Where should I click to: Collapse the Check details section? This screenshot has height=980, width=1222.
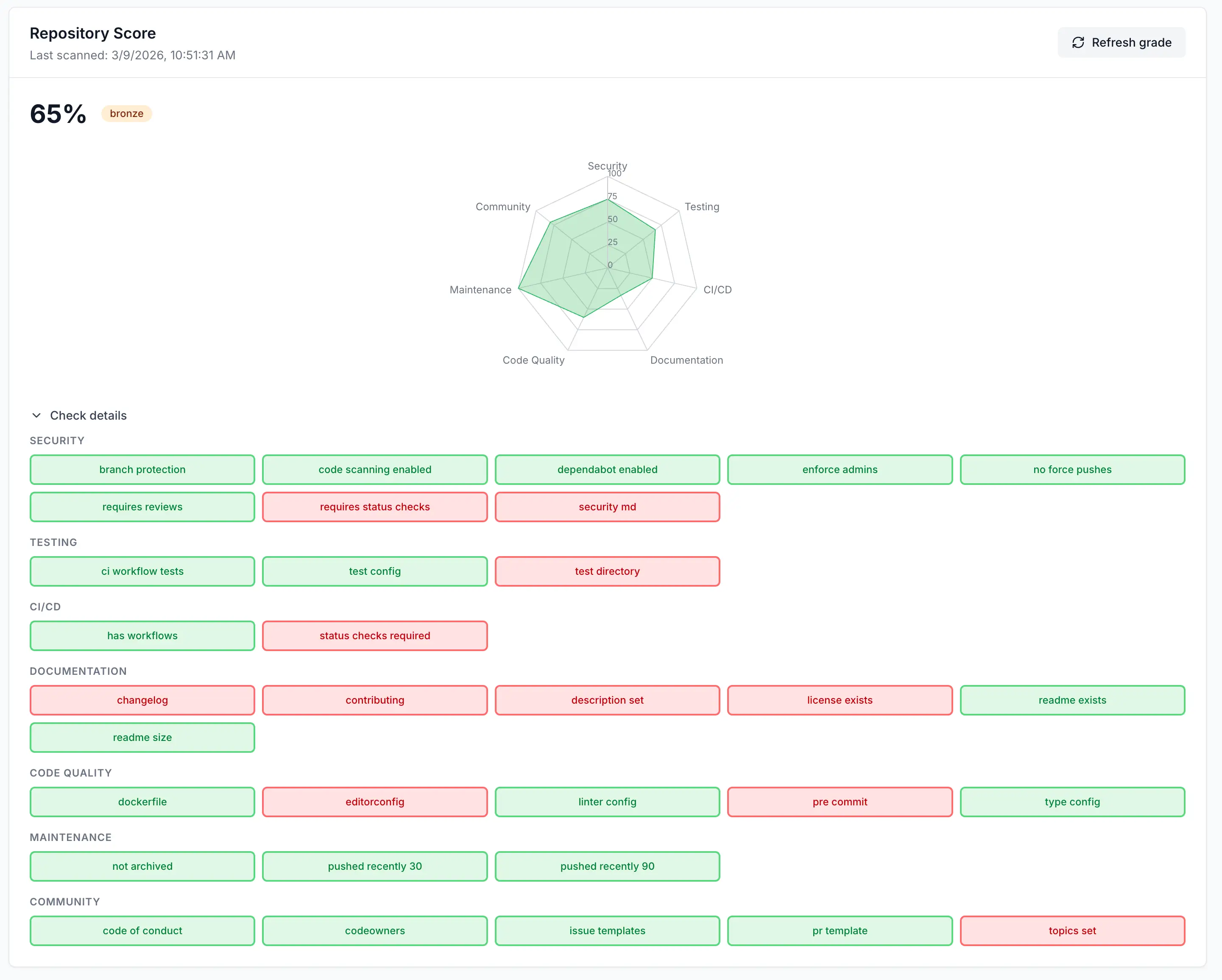(78, 415)
